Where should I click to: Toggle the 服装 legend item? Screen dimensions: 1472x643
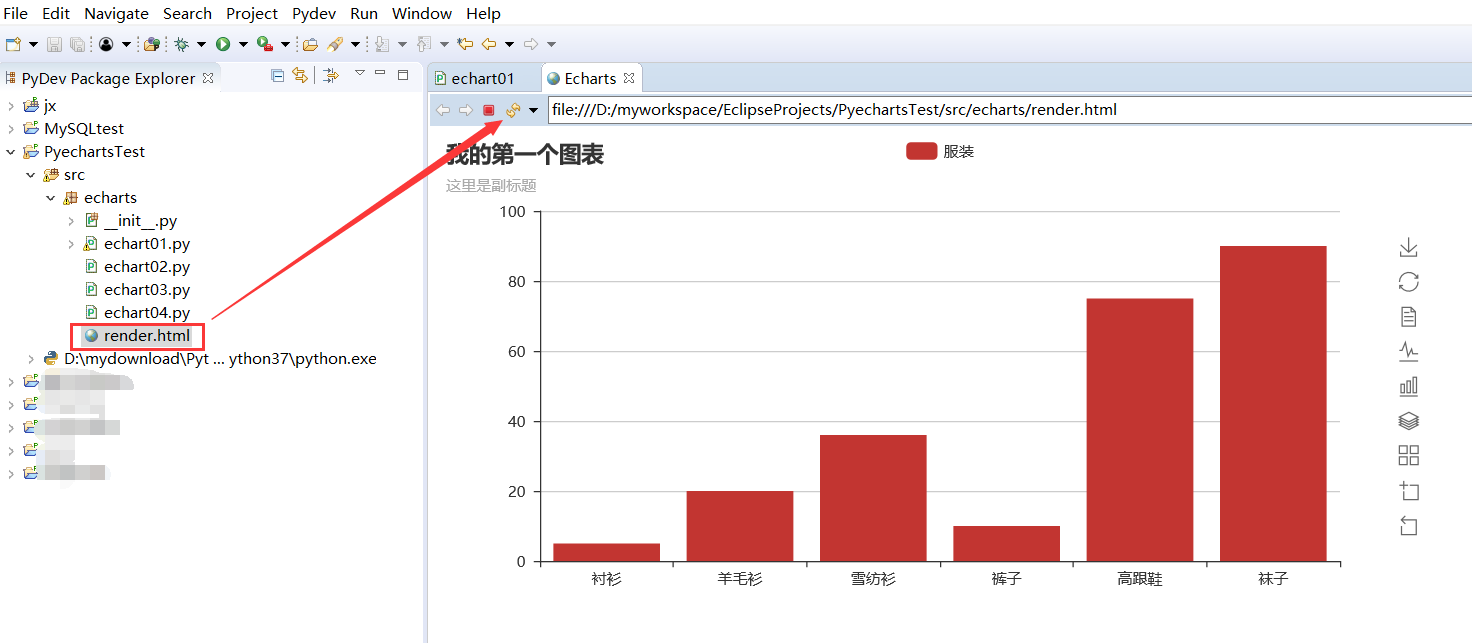click(938, 150)
